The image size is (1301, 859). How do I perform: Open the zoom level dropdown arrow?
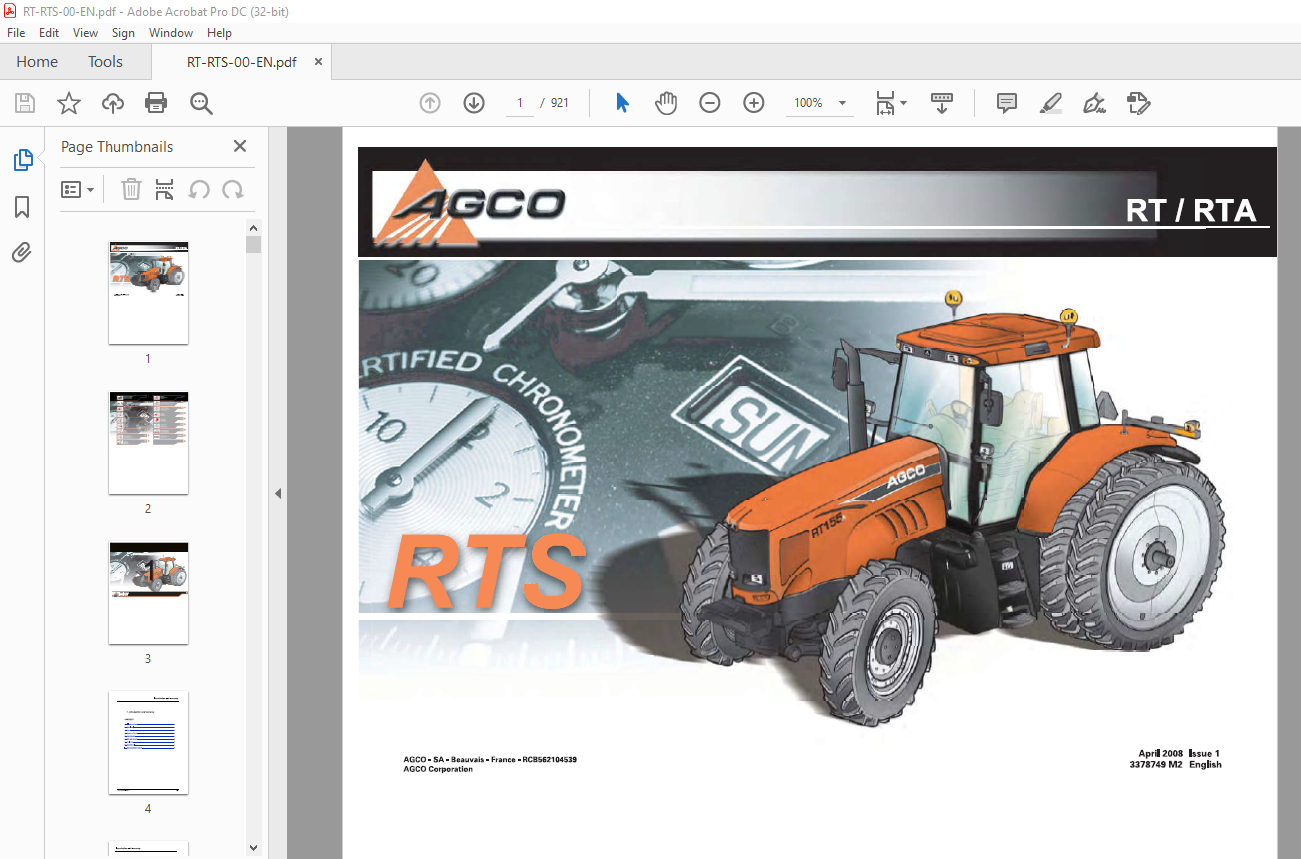point(842,103)
